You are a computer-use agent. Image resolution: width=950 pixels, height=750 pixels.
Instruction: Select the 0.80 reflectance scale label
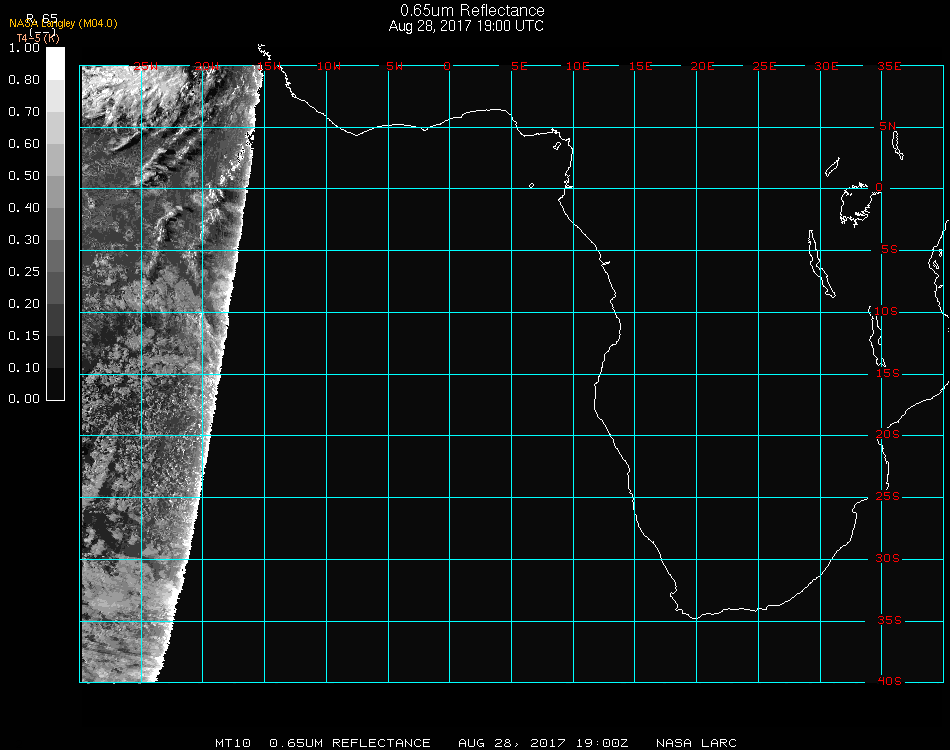[x=23, y=80]
